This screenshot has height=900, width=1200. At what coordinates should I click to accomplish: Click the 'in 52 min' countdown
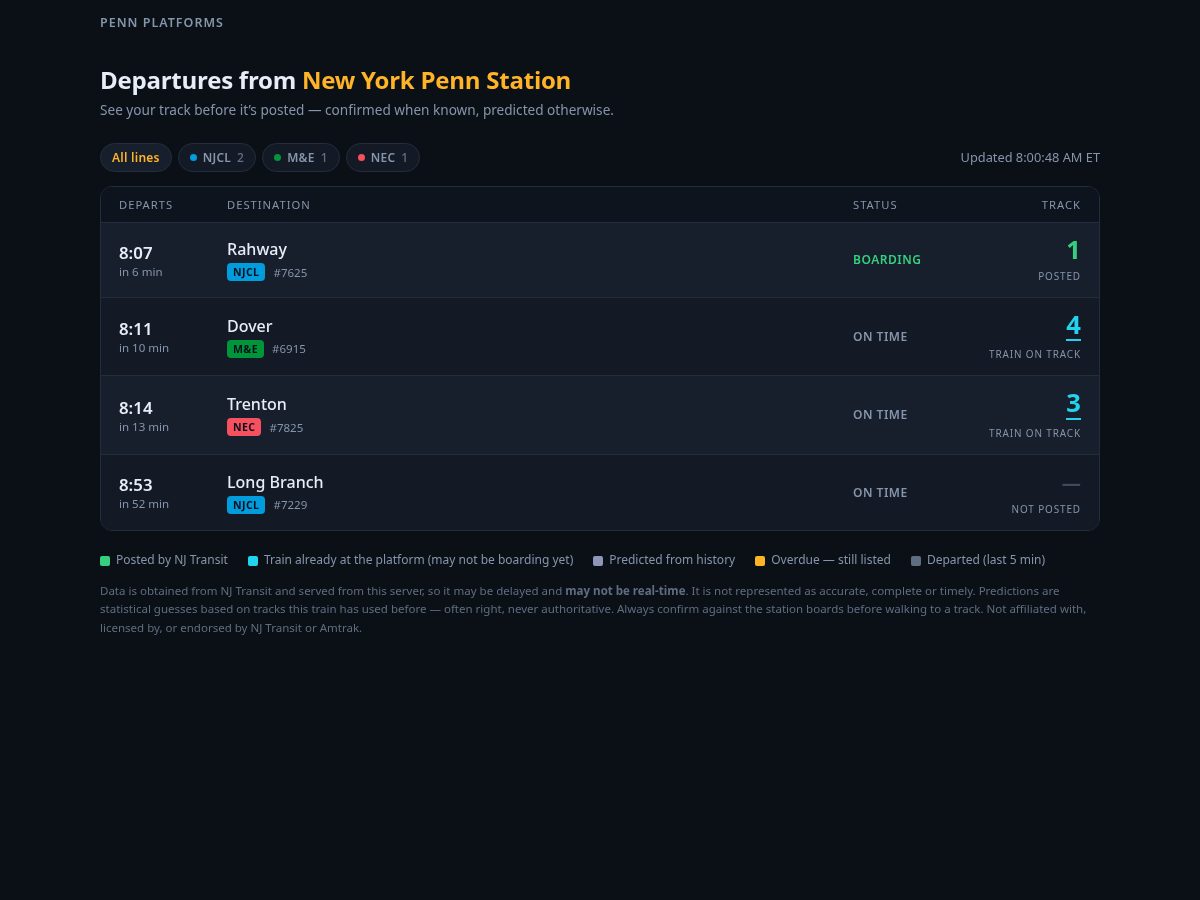pyautogui.click(x=144, y=504)
